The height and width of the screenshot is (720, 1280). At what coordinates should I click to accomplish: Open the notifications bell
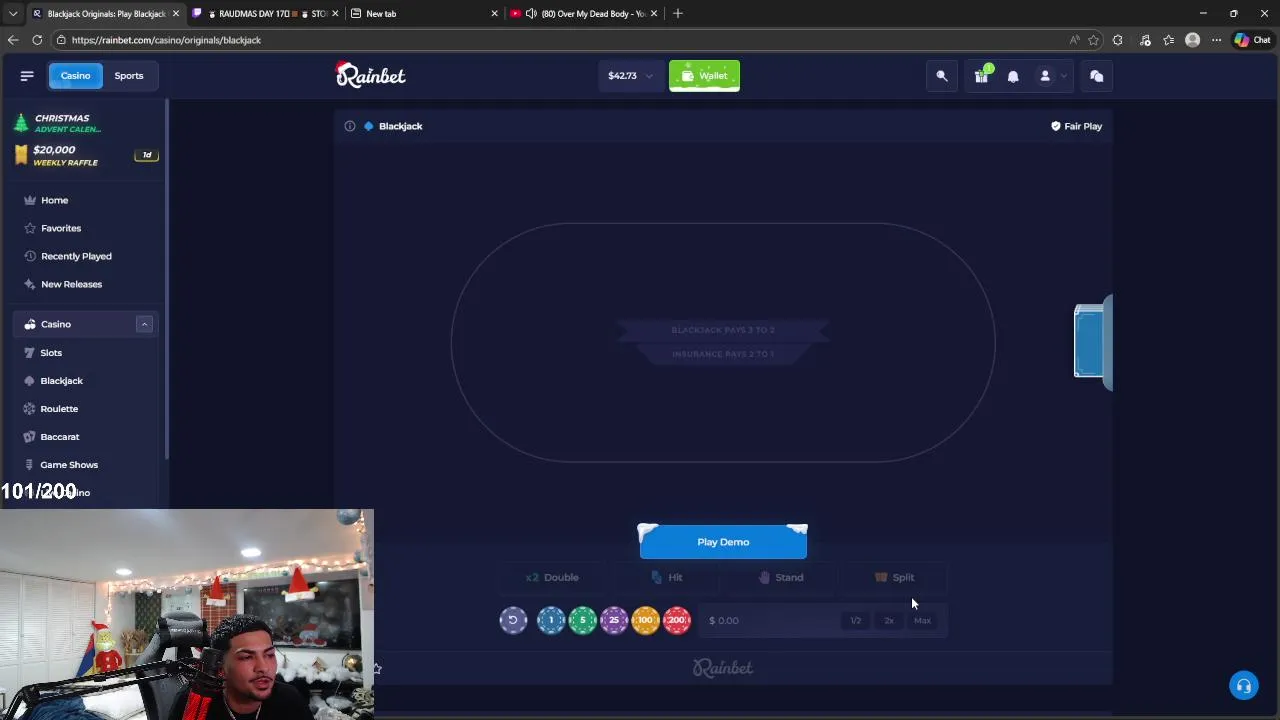(1013, 76)
